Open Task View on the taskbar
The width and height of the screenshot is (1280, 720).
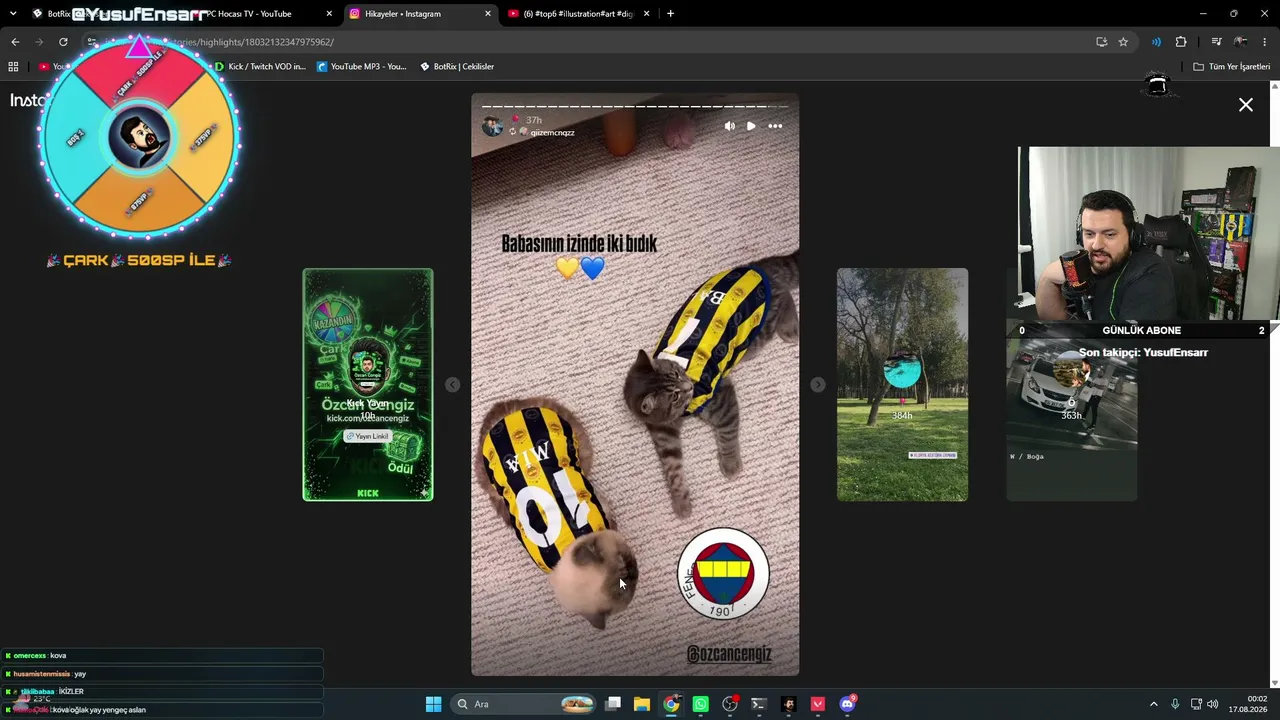click(613, 704)
